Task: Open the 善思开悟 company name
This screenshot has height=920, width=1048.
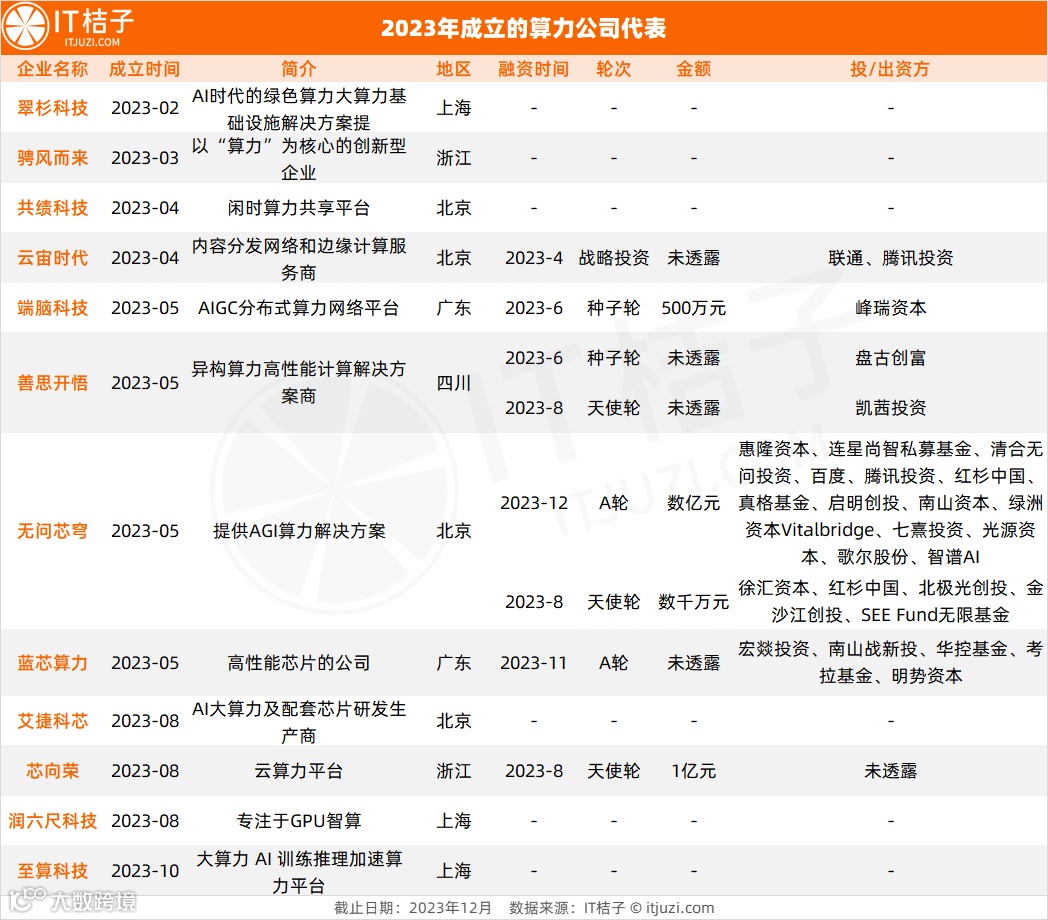Action: point(52,382)
